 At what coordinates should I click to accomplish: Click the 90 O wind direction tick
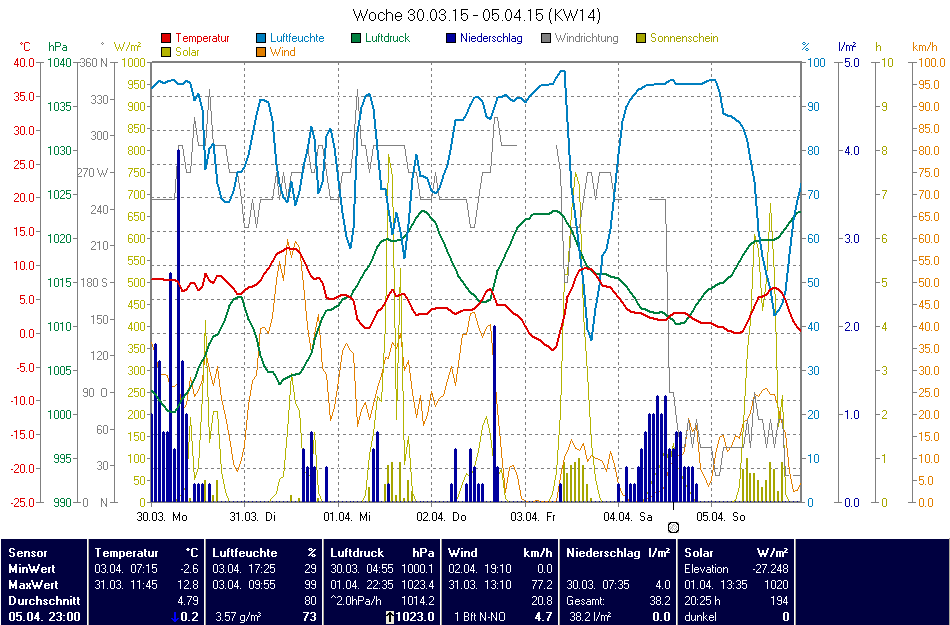click(x=96, y=392)
